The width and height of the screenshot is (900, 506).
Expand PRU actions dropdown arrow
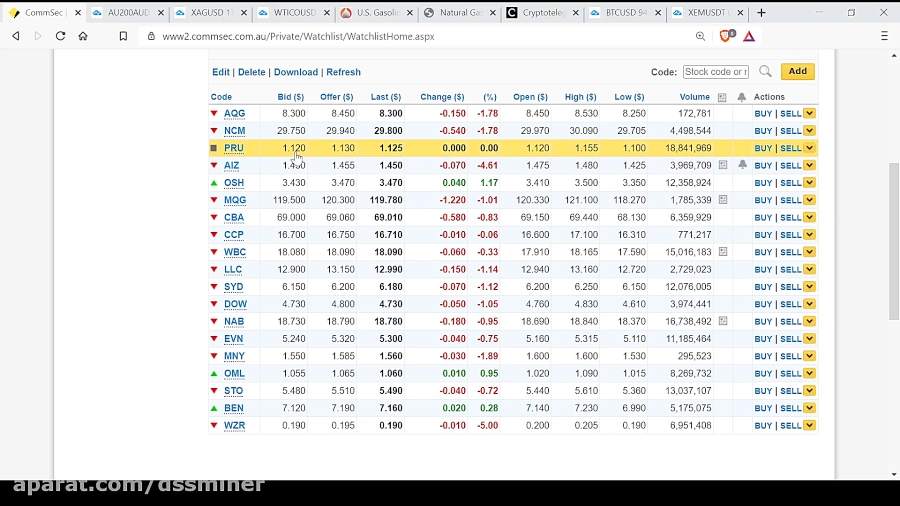809,148
